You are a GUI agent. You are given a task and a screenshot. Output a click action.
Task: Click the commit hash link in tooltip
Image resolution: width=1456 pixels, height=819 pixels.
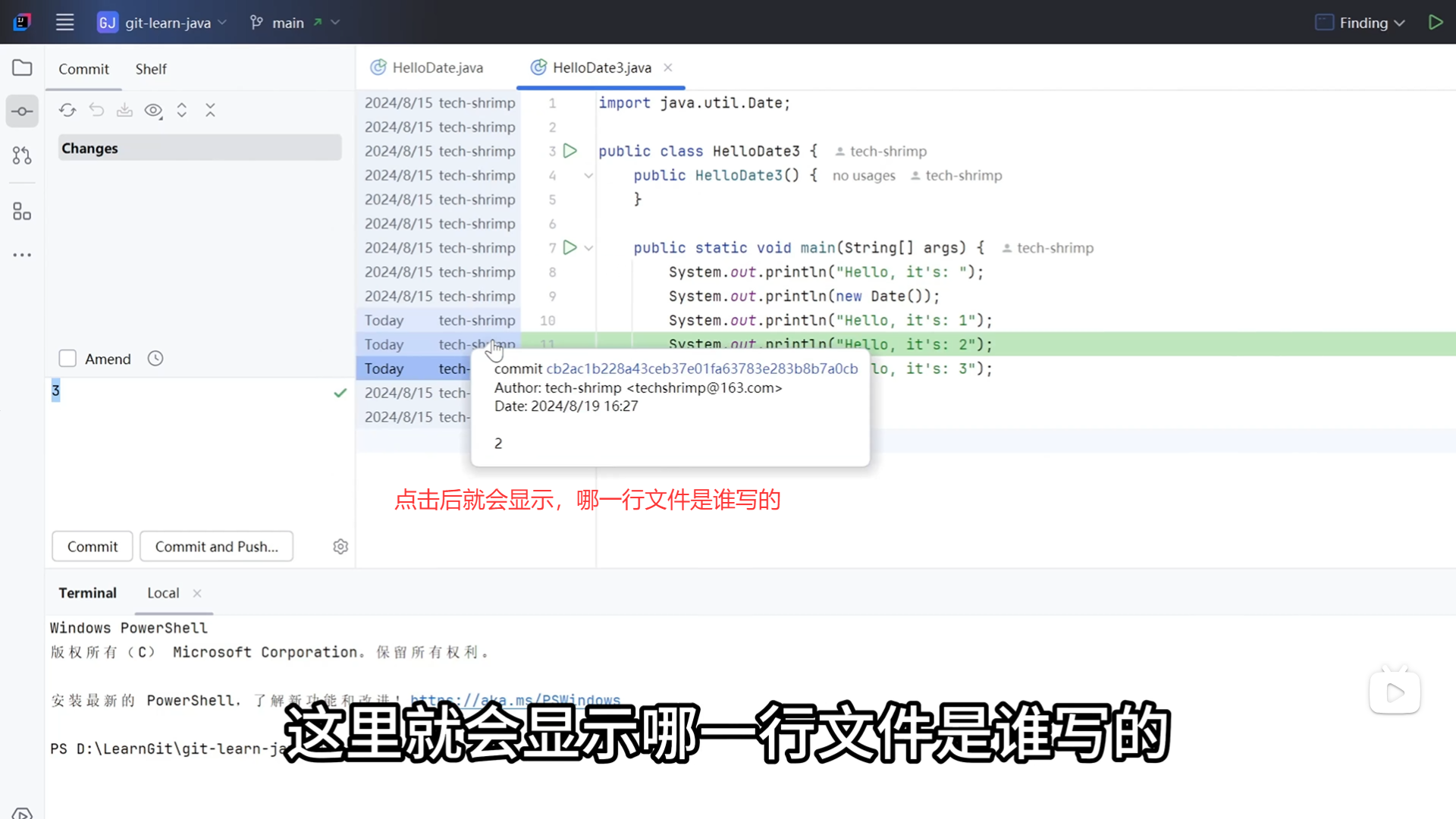click(701, 369)
